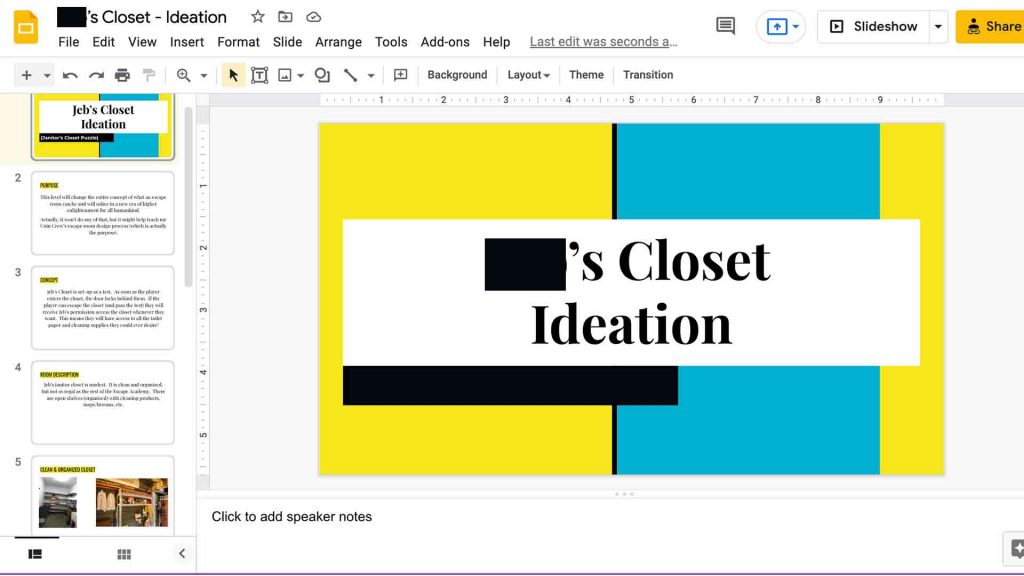Image resolution: width=1024 pixels, height=576 pixels.
Task: Insert a text box
Action: click(259, 74)
